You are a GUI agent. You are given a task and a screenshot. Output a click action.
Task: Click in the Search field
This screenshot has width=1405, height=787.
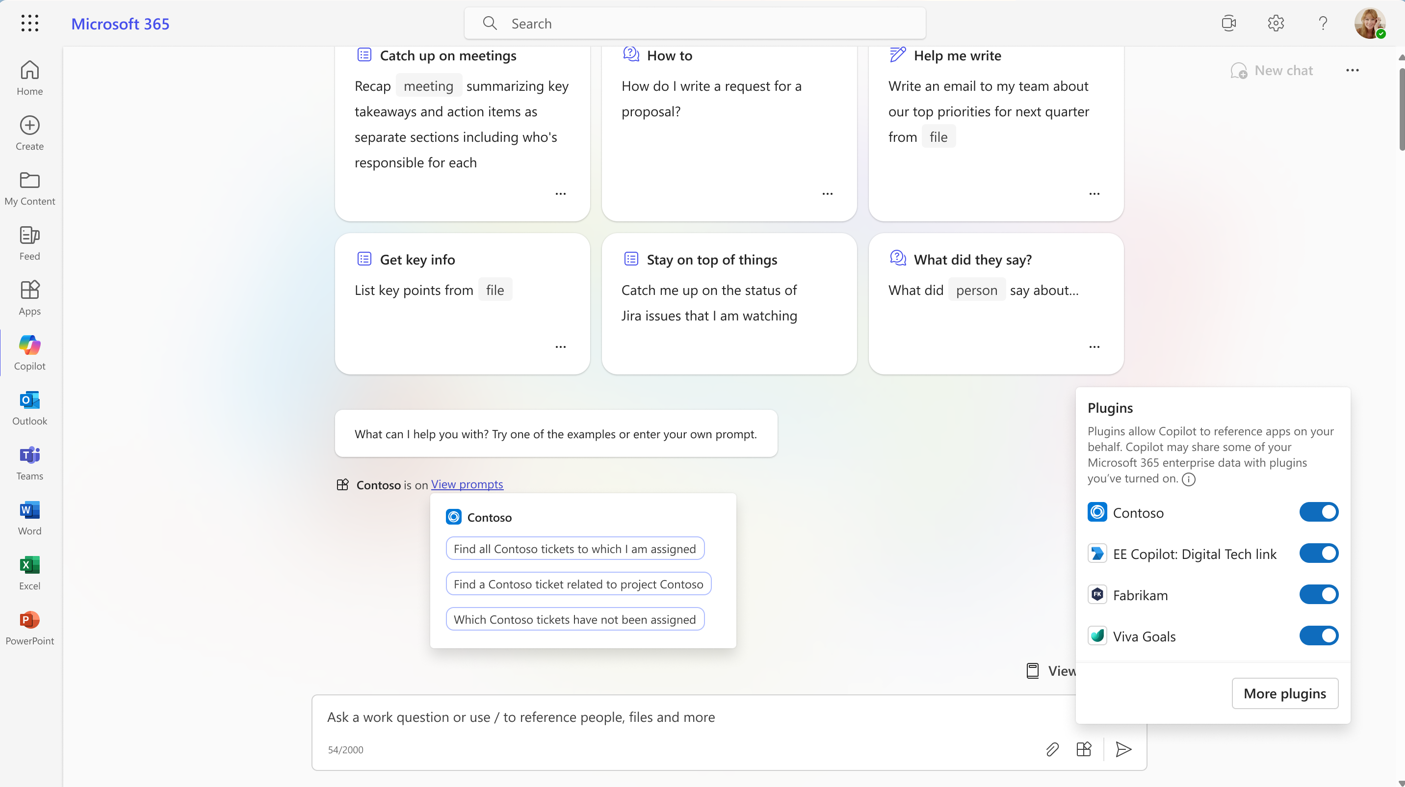click(695, 23)
